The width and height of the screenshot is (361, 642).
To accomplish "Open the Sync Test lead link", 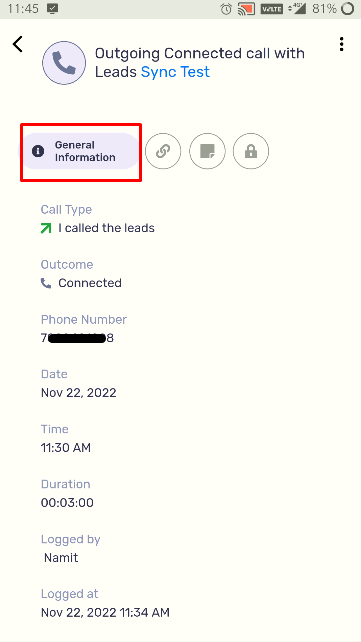I will pos(175,72).
